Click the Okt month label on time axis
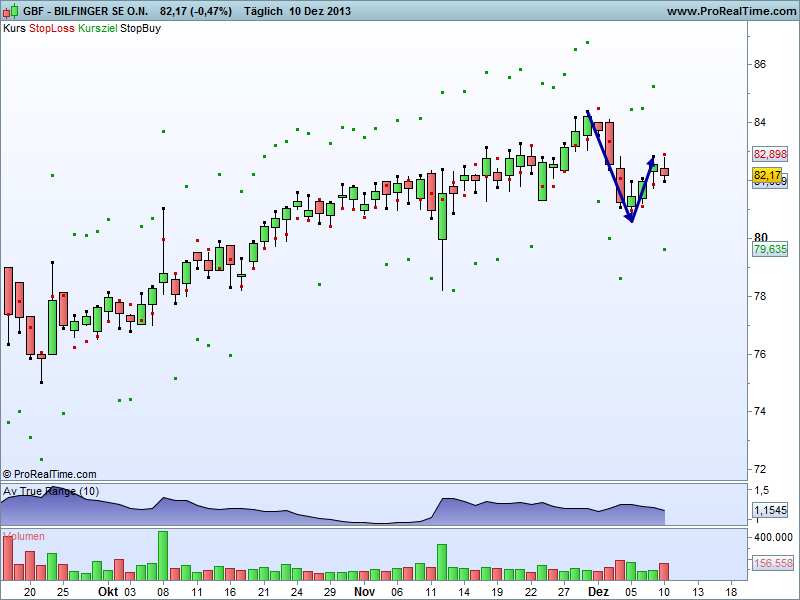 pyautogui.click(x=108, y=592)
